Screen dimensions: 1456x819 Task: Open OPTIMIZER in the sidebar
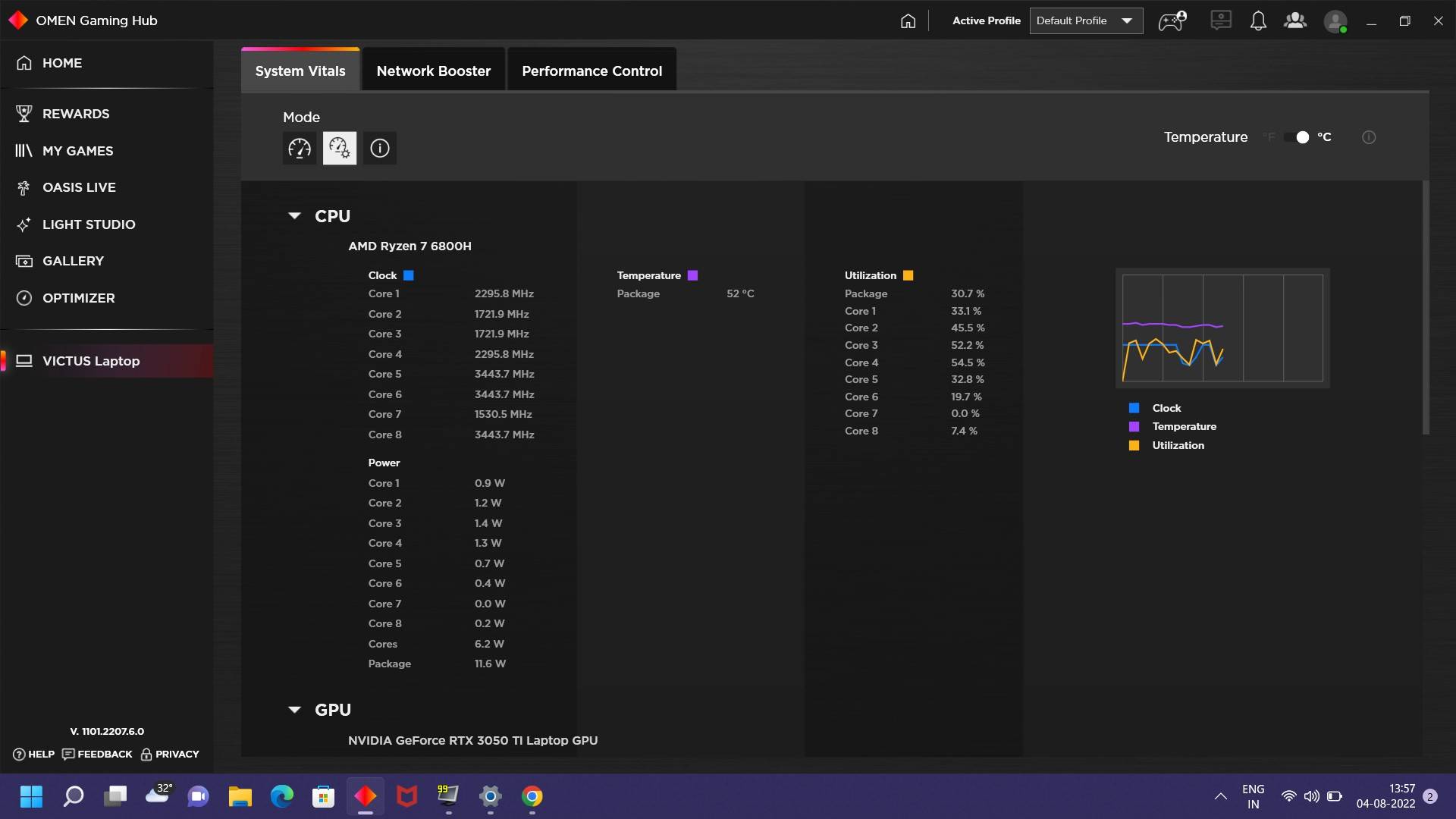78,298
